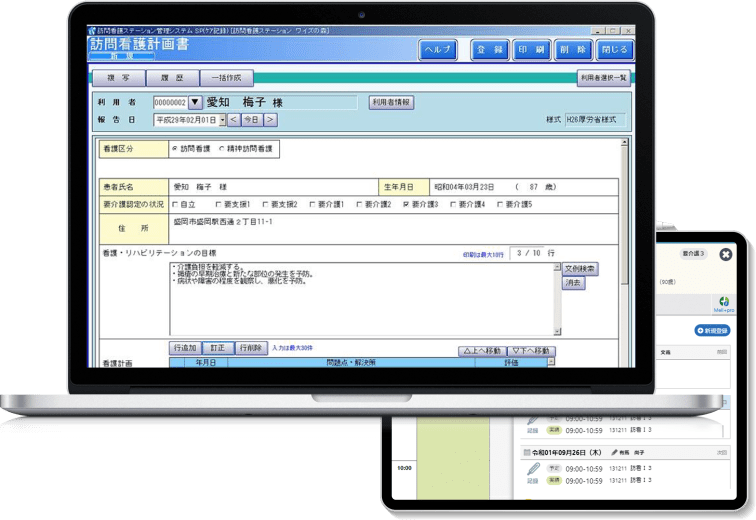The width and height of the screenshot is (756, 520).
Task: Check the 要介護1 checkbox
Action: pyautogui.click(x=312, y=204)
